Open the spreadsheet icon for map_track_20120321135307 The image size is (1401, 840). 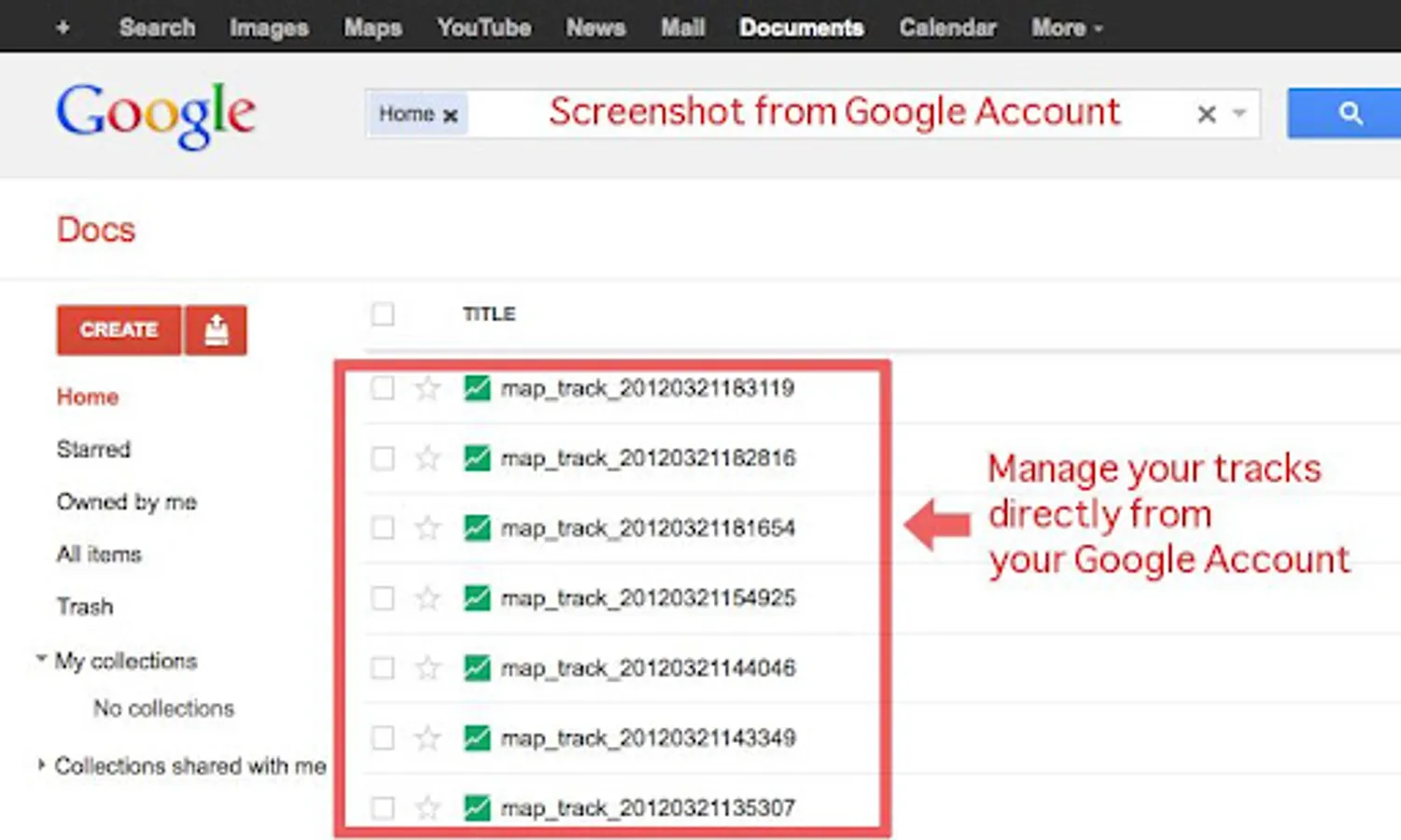click(477, 807)
